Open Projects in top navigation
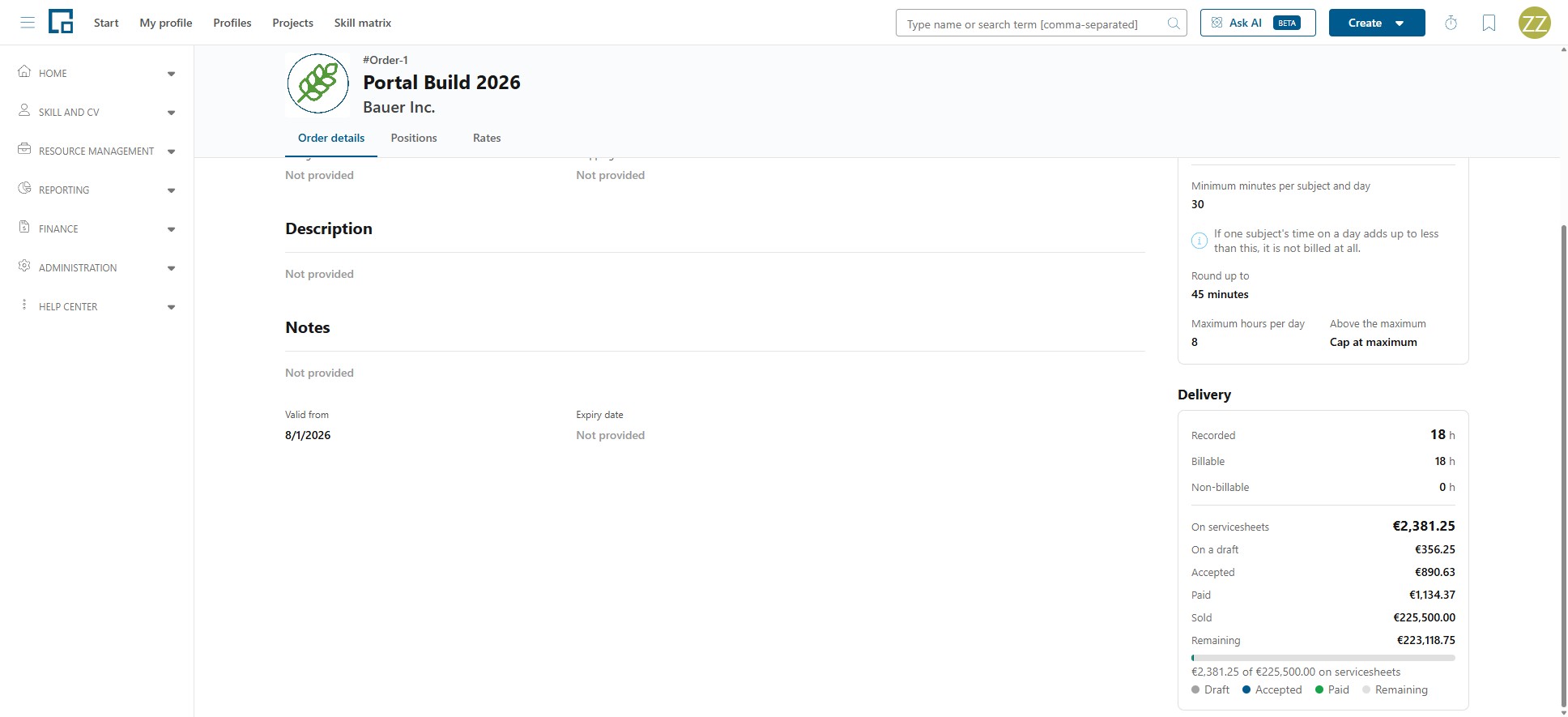The height and width of the screenshot is (717, 1568). tap(292, 23)
